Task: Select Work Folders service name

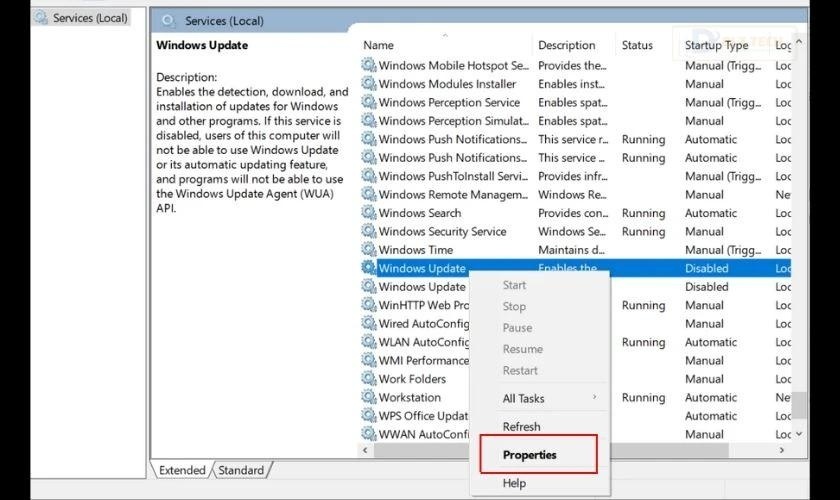Action: [x=412, y=379]
